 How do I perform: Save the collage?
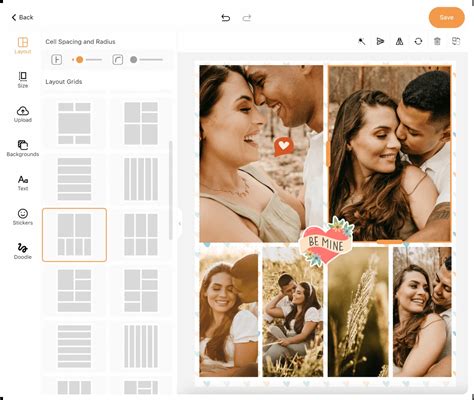(446, 17)
